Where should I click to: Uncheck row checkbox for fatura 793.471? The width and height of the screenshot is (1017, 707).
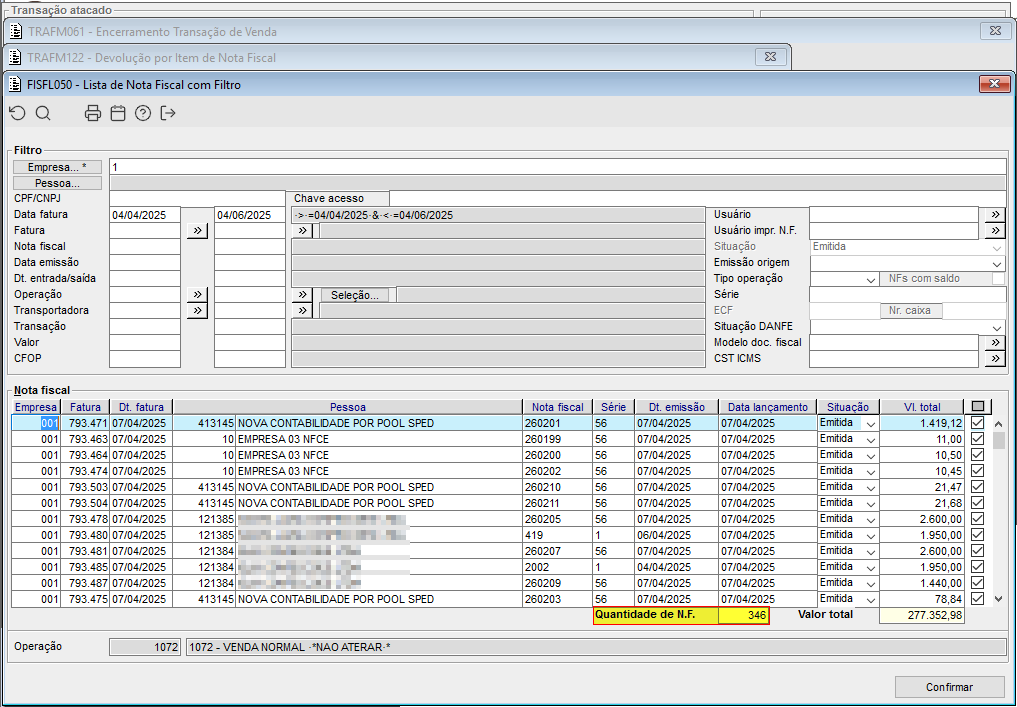pyautogui.click(x=977, y=423)
